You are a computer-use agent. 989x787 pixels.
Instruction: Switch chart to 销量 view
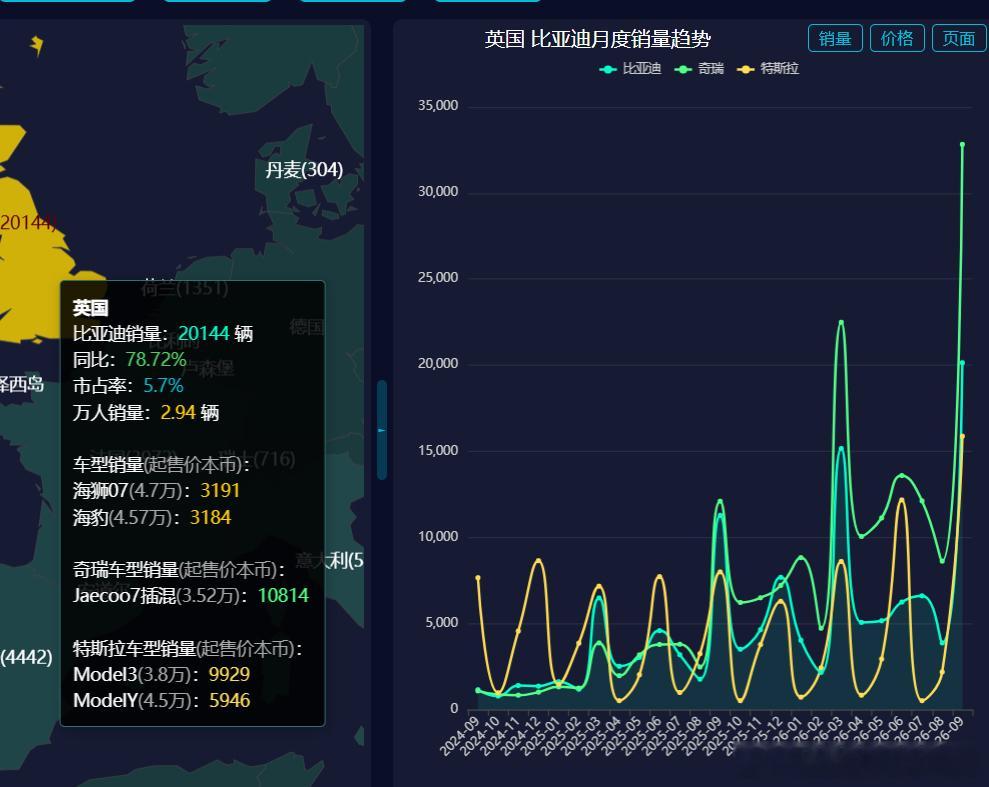point(834,38)
